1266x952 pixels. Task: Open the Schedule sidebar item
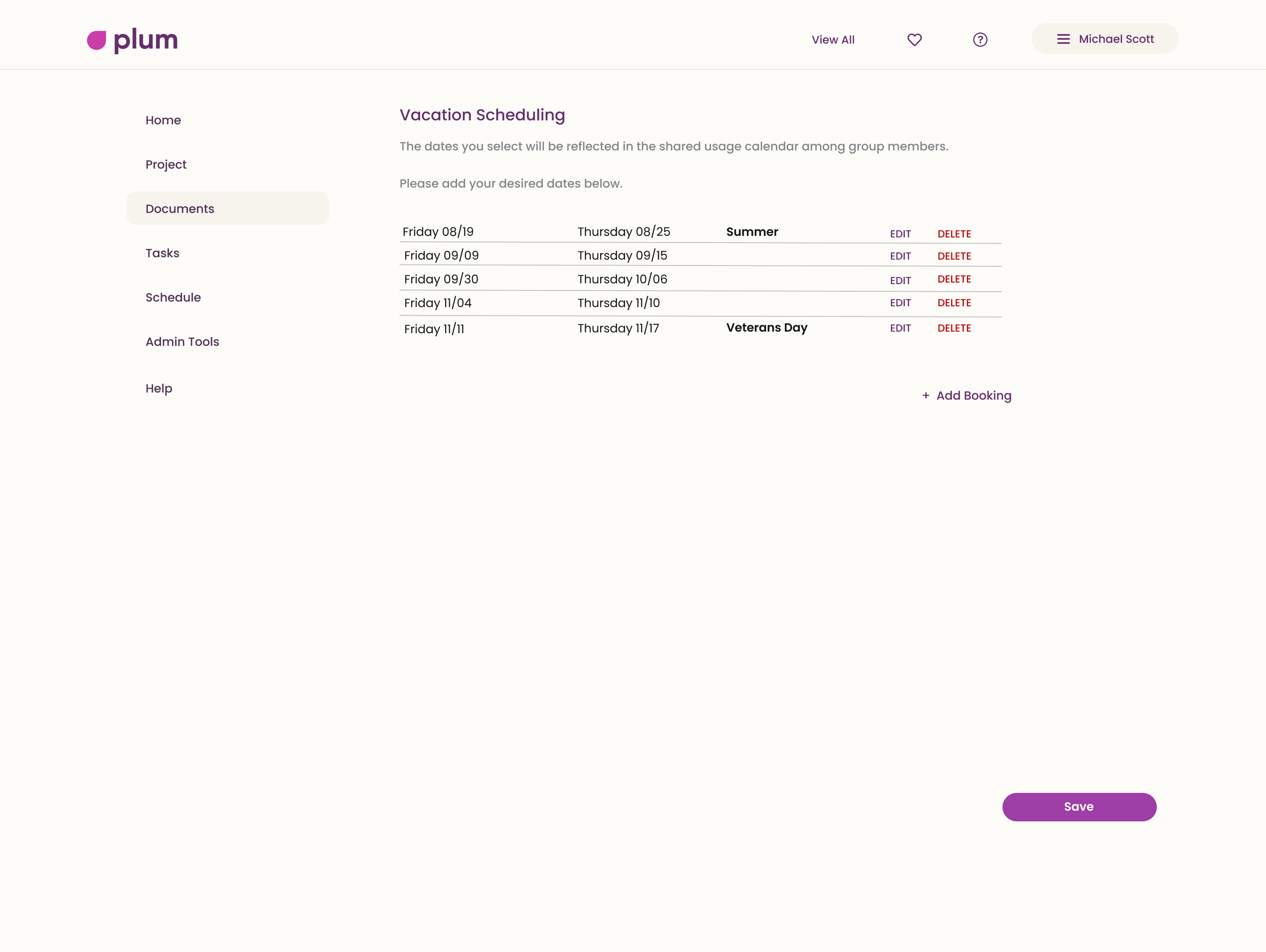173,297
